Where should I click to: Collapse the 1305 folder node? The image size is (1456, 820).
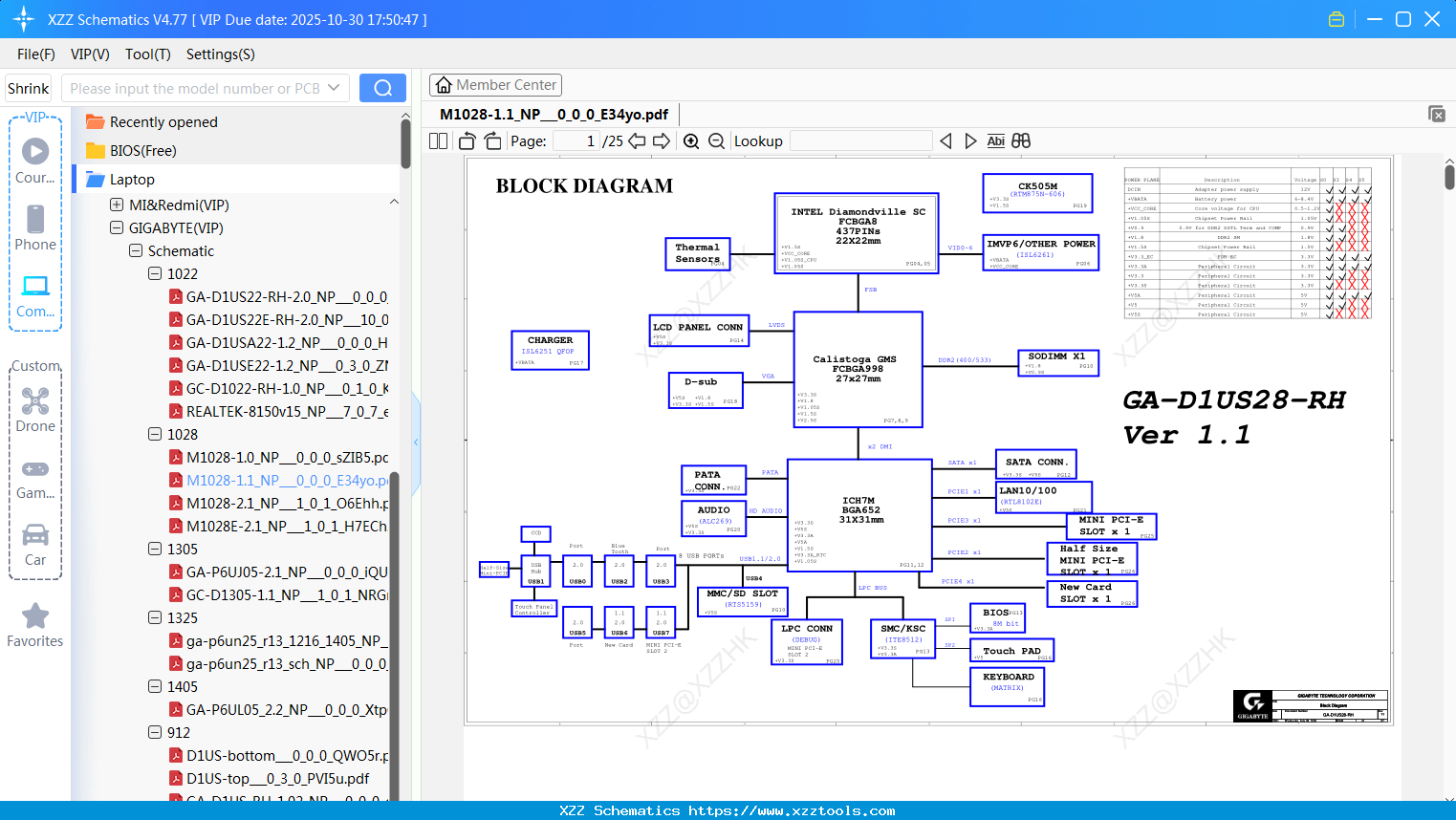click(155, 549)
